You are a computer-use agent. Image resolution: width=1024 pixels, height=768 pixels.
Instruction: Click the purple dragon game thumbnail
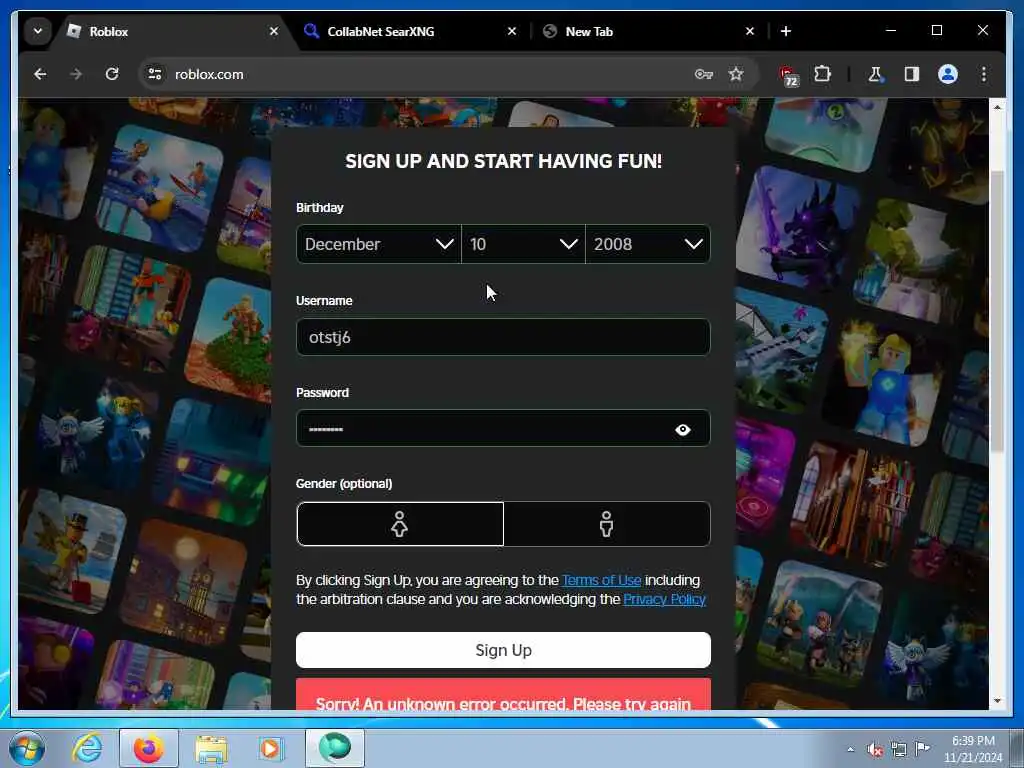click(x=801, y=229)
